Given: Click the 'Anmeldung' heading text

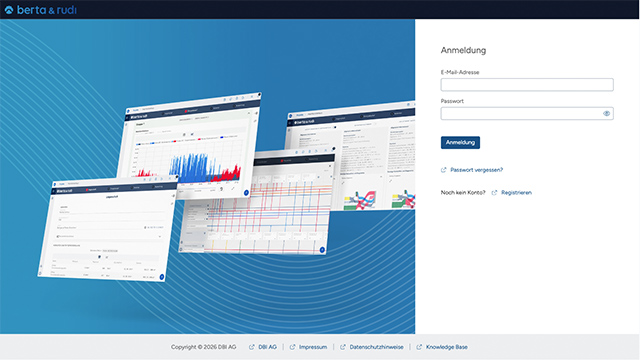Looking at the screenshot, I should point(463,50).
